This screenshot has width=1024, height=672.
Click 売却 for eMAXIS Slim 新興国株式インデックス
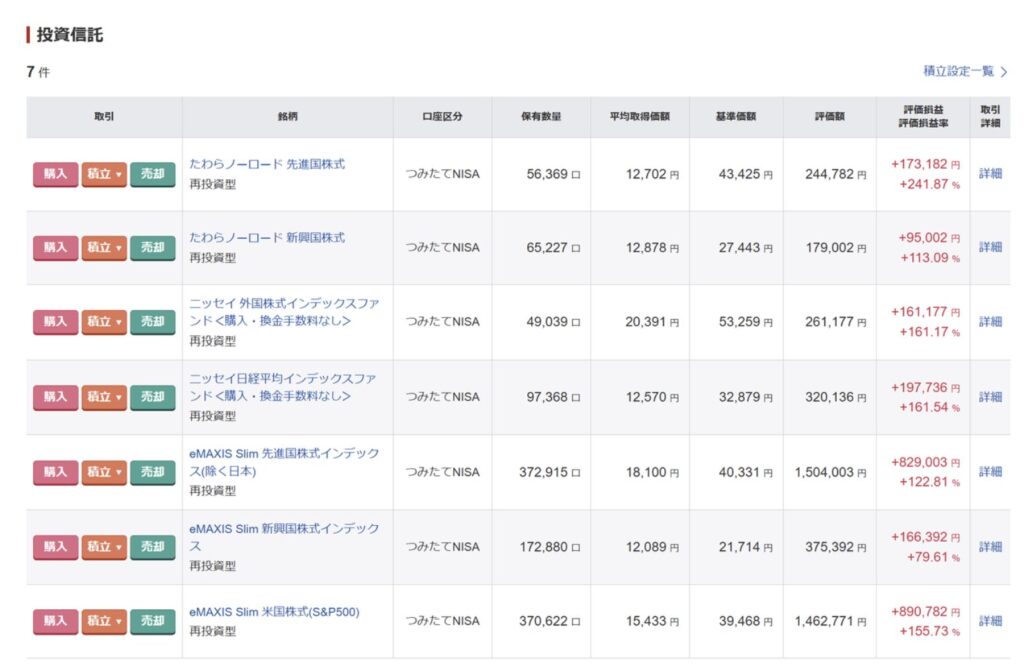coord(152,547)
